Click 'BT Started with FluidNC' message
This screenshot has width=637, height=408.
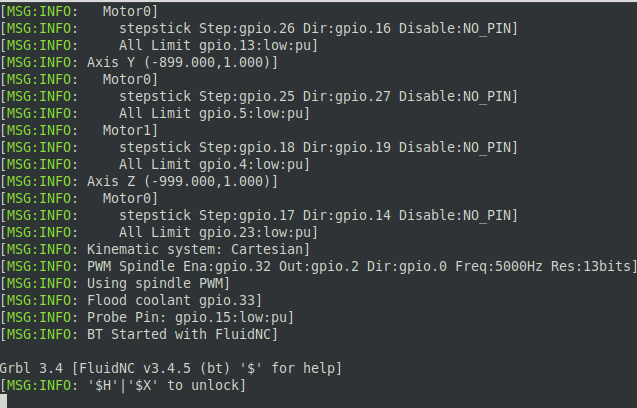pos(139,334)
